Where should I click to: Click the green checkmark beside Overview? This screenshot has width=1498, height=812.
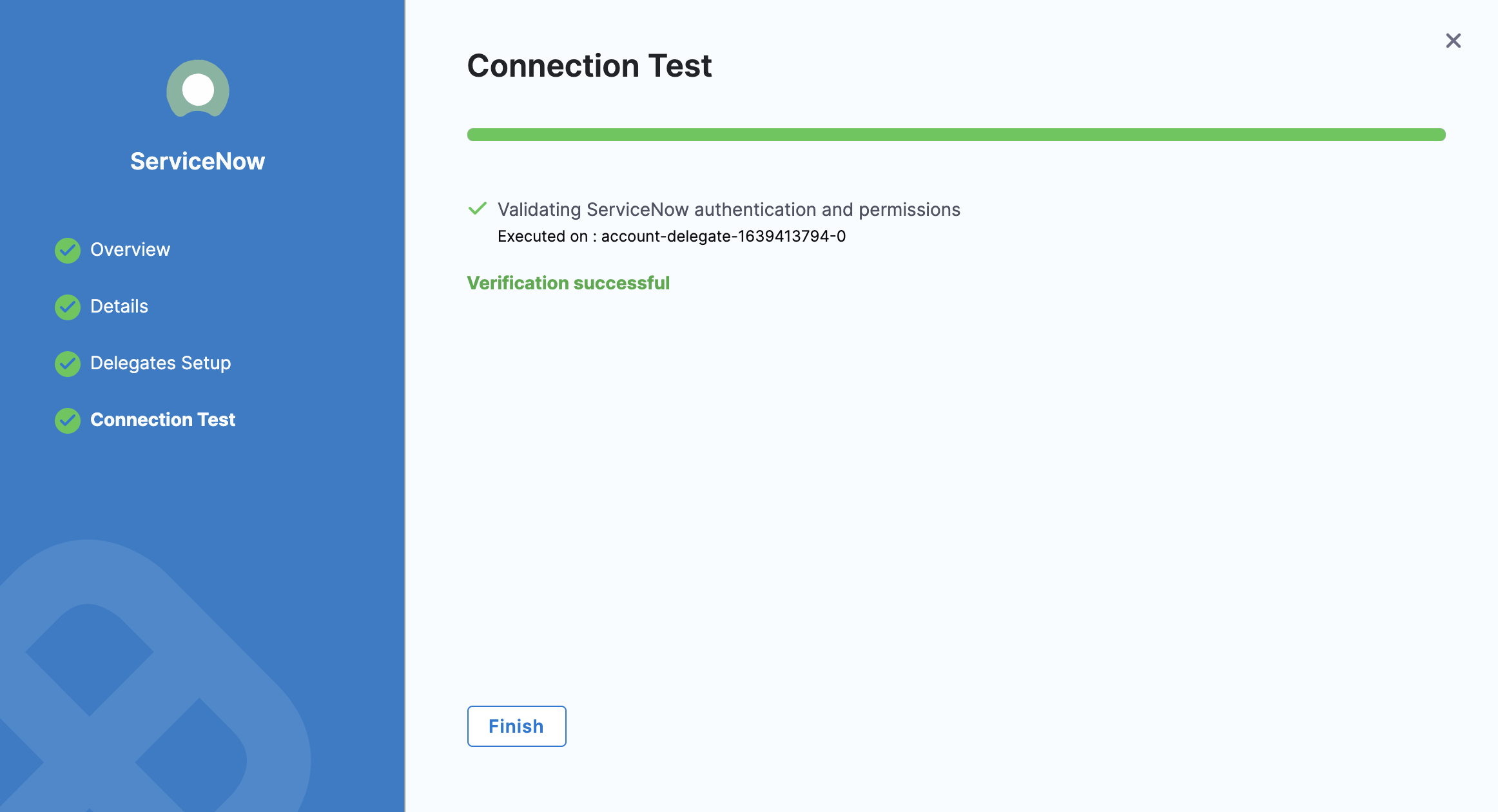tap(68, 250)
